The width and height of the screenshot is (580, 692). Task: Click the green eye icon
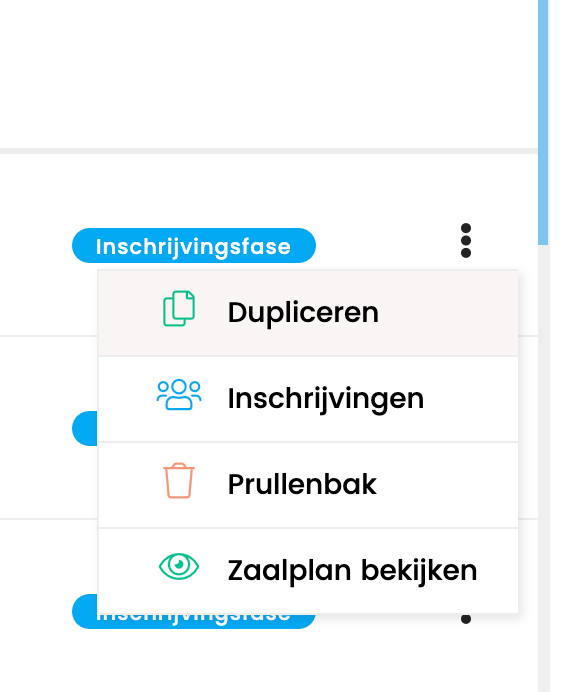(179, 566)
